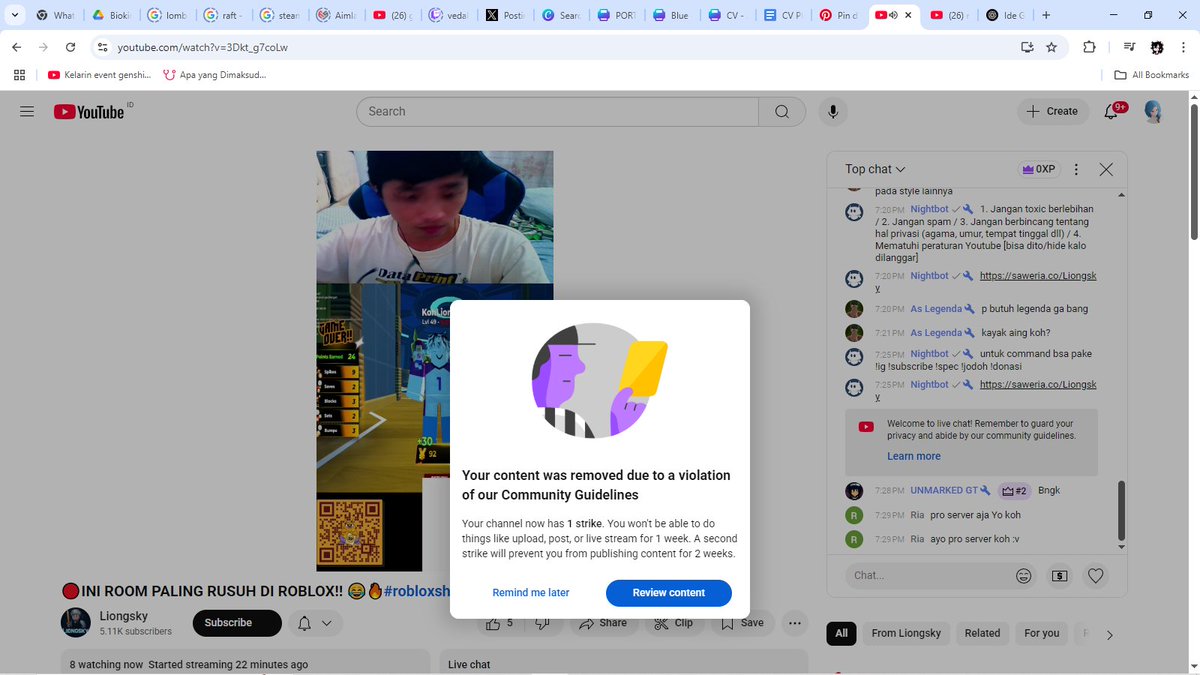Image resolution: width=1200 pixels, height=675 pixels.
Task: Open the browser extensions puzzle icon
Action: click(x=1089, y=47)
